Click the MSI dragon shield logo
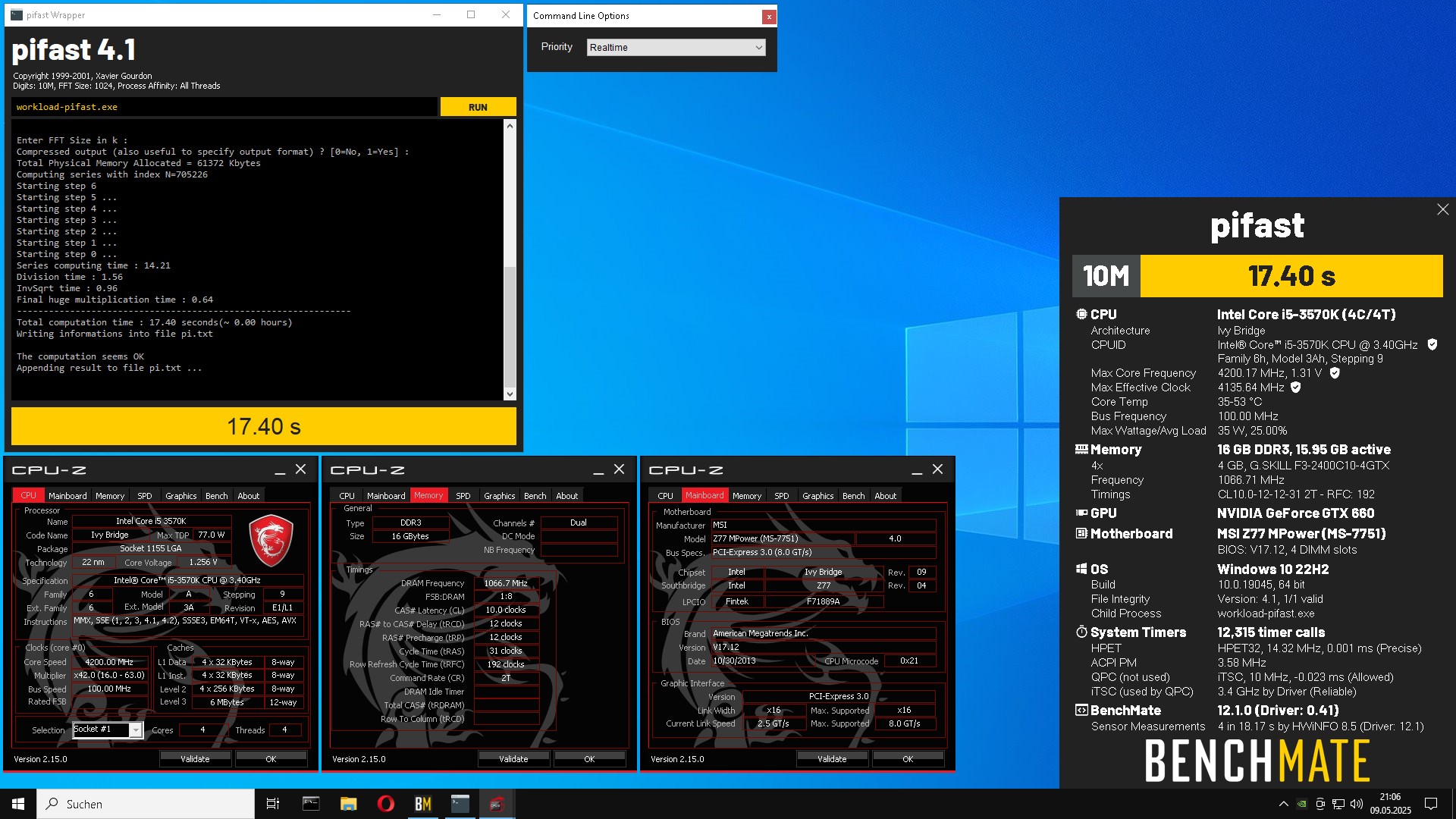The height and width of the screenshot is (819, 1456). (271, 540)
